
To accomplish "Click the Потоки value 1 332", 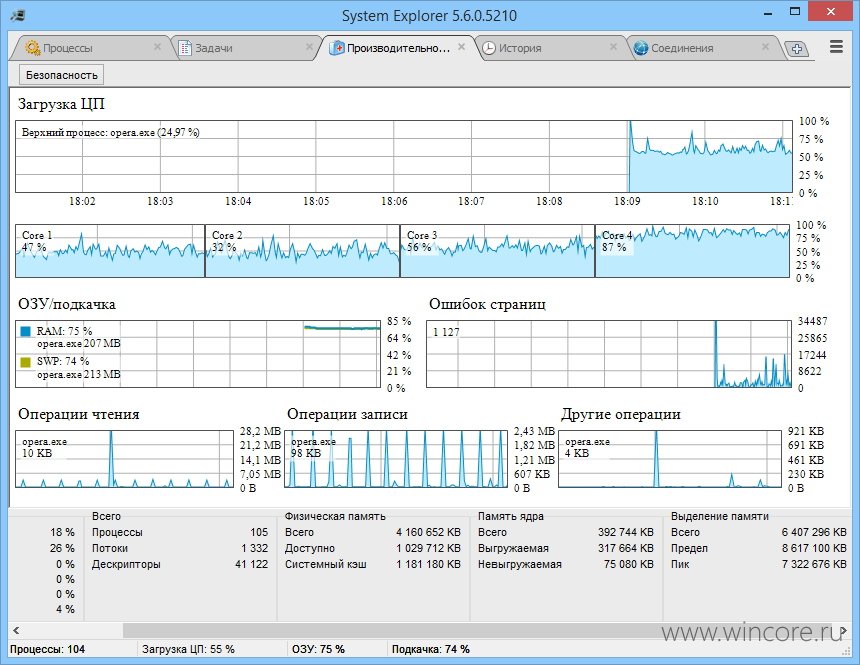I will click(254, 548).
